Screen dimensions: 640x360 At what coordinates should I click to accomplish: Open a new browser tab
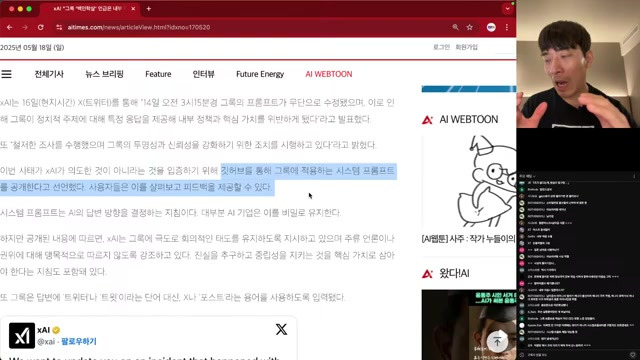[149, 9]
